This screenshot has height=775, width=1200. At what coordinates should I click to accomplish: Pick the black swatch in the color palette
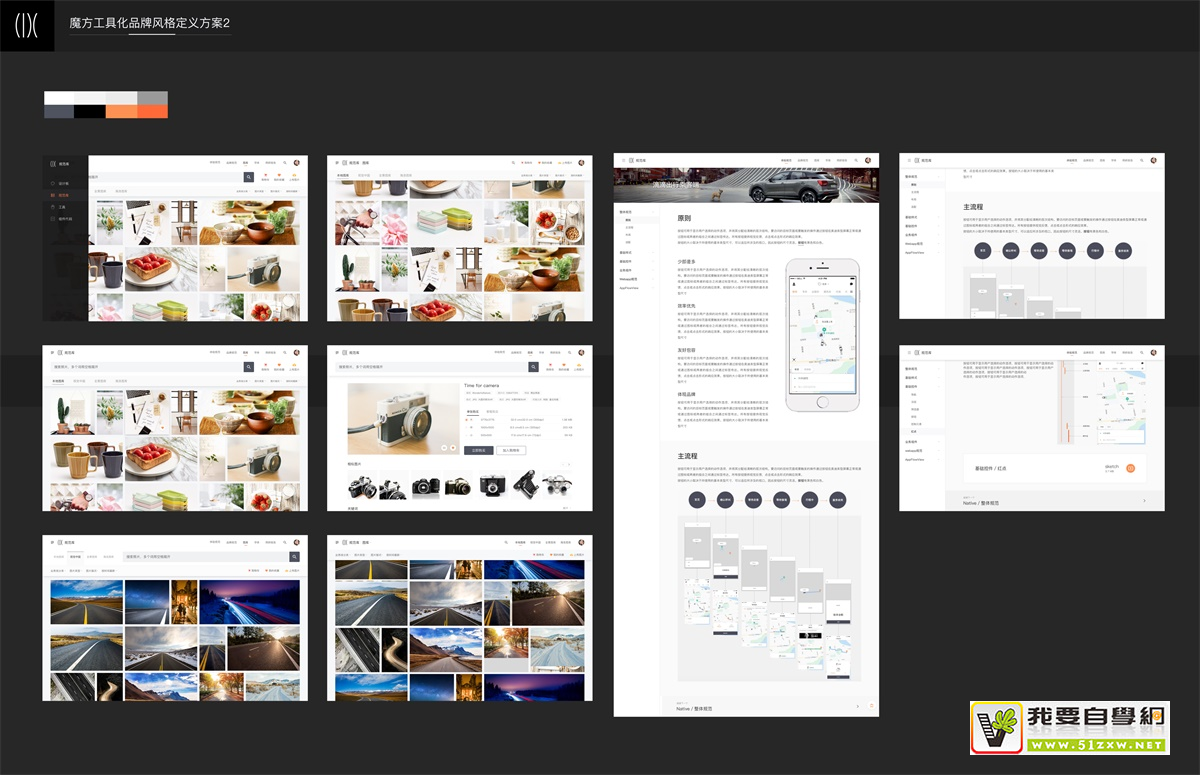pyautogui.click(x=90, y=111)
